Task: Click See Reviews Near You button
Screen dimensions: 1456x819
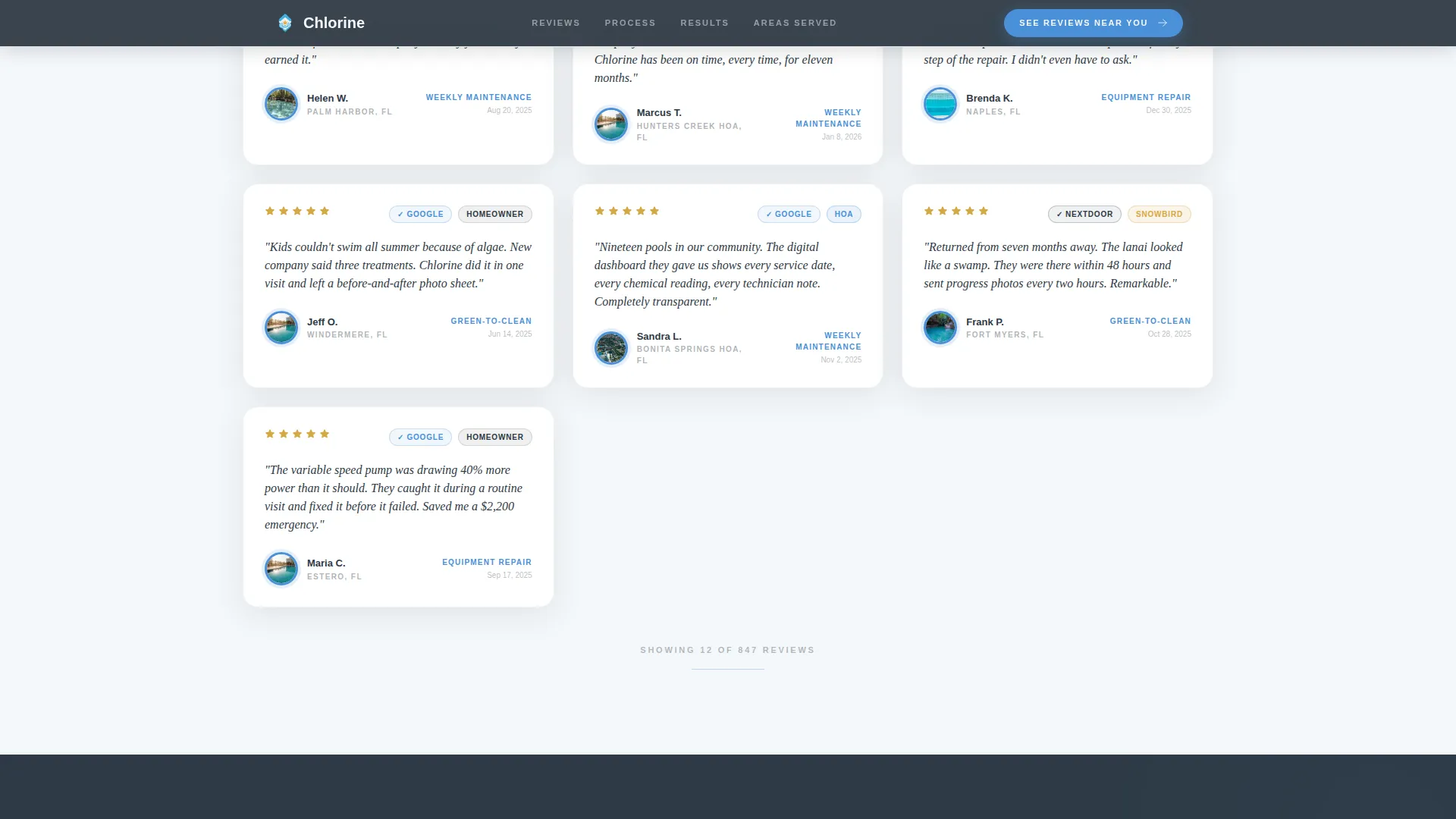Action: pyautogui.click(x=1093, y=23)
